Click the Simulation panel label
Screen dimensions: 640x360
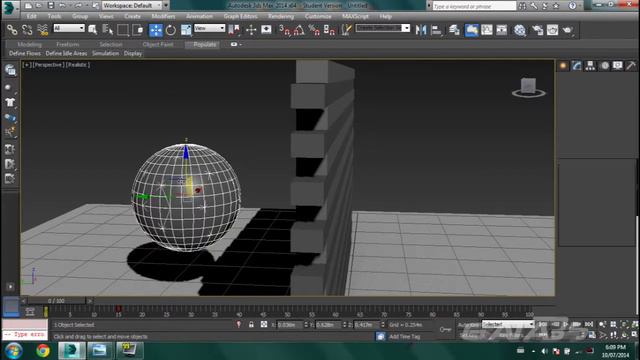[105, 53]
